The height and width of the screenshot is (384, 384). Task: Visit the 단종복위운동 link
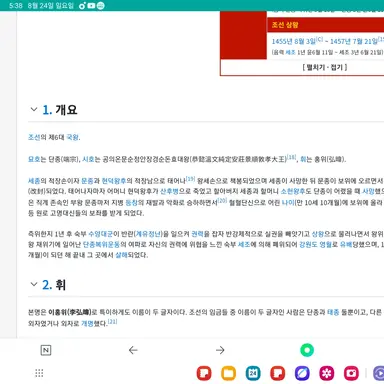[101, 245]
